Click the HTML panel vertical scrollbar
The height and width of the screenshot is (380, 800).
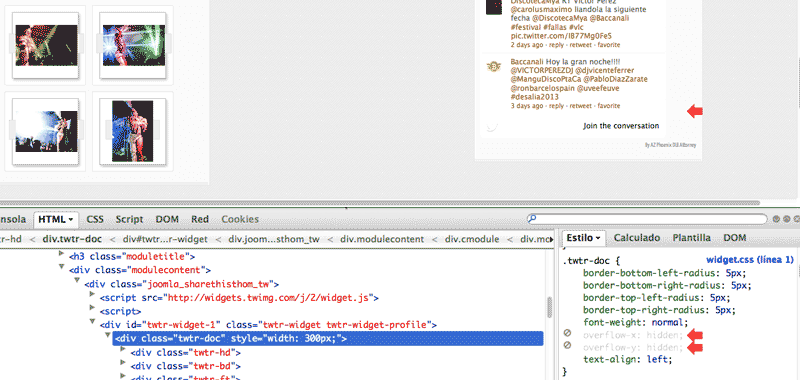549,307
